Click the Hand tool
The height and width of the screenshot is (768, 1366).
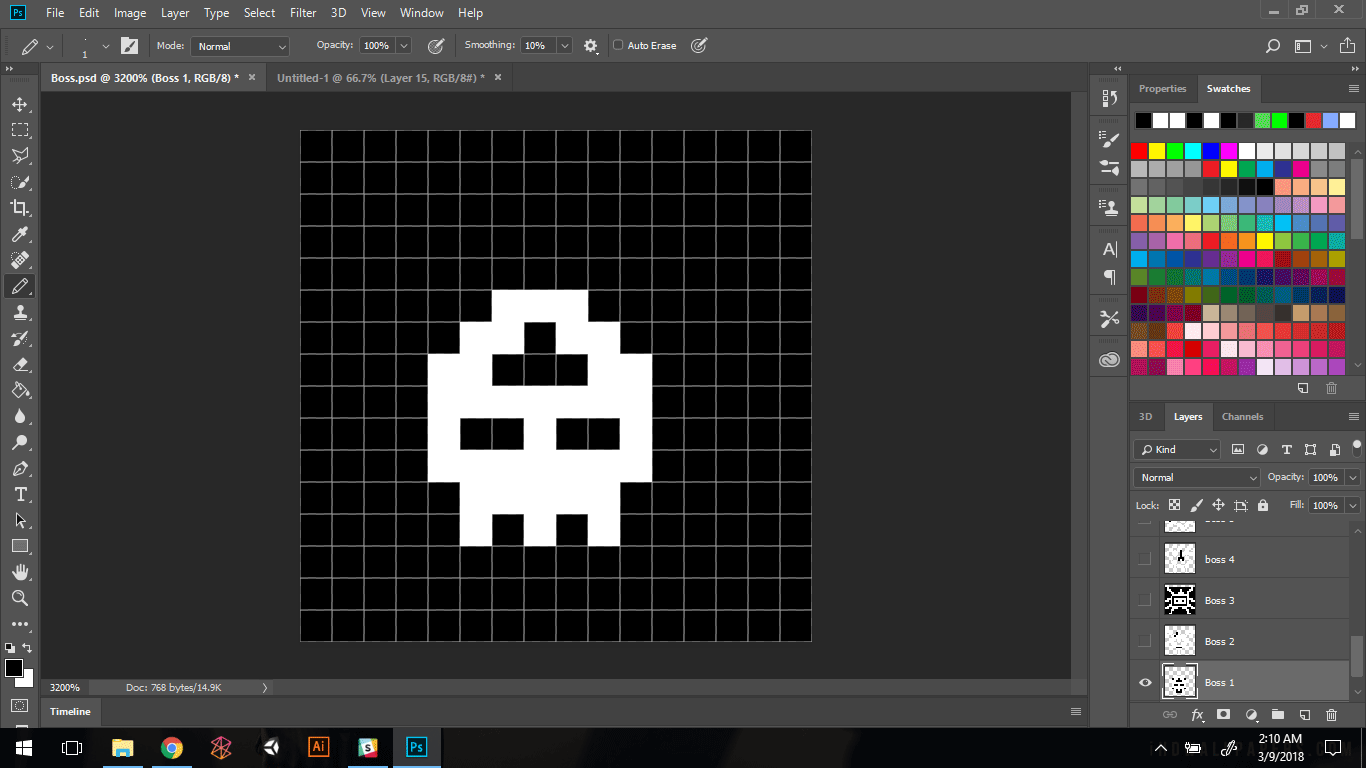[19, 572]
